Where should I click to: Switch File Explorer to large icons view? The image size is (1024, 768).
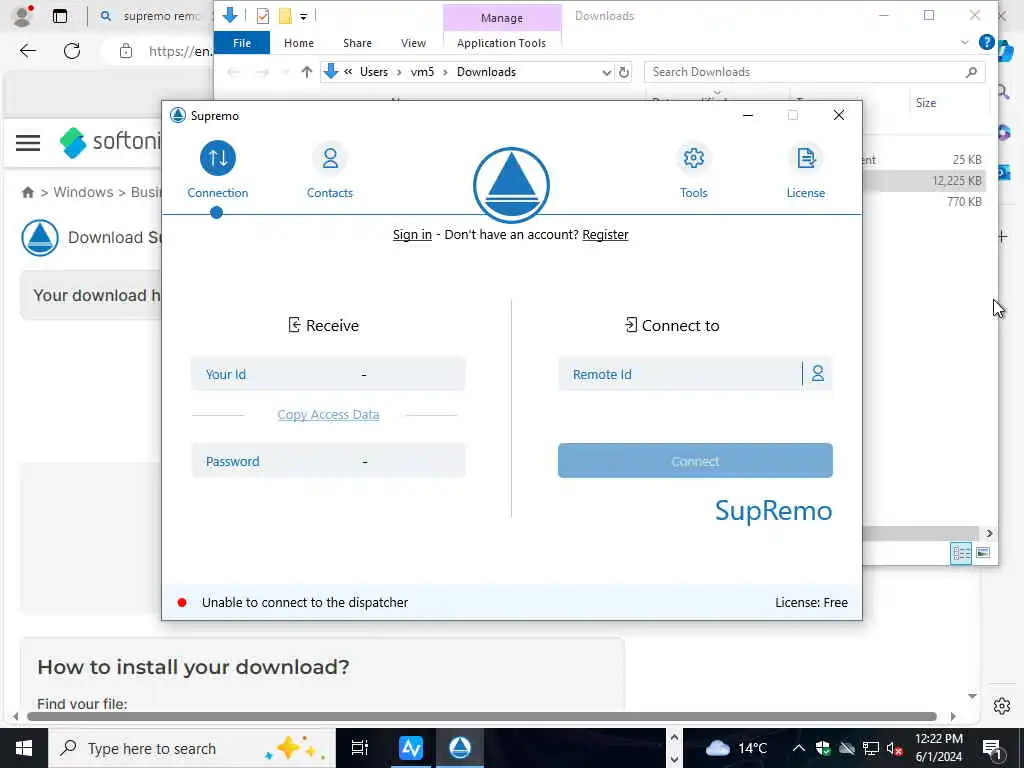click(983, 553)
